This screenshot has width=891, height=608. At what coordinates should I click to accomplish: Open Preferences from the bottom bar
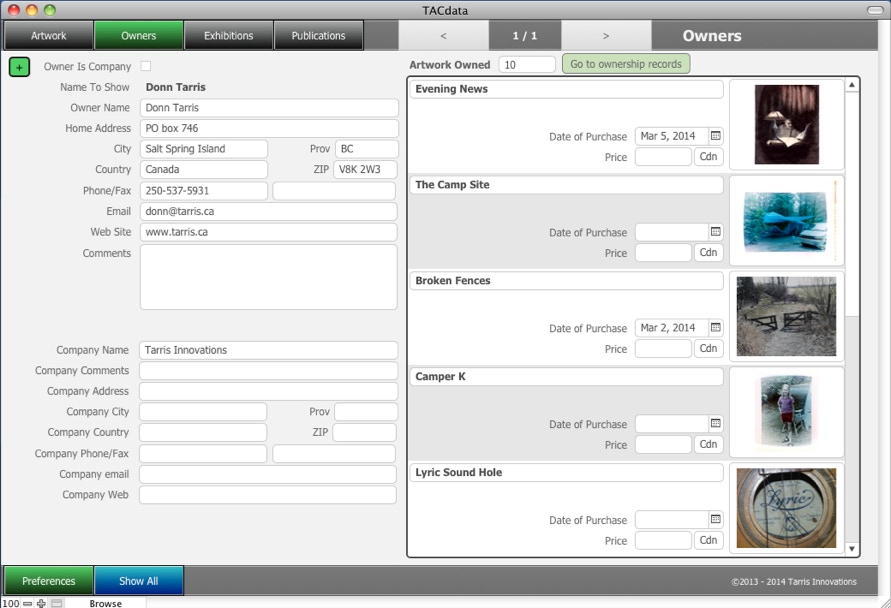[x=49, y=581]
